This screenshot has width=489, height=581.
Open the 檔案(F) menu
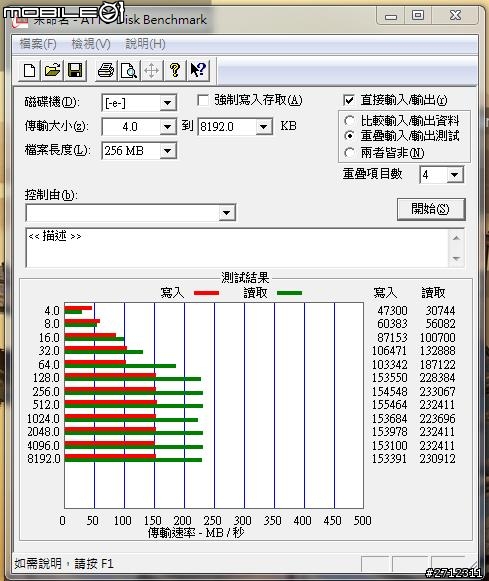[38, 44]
